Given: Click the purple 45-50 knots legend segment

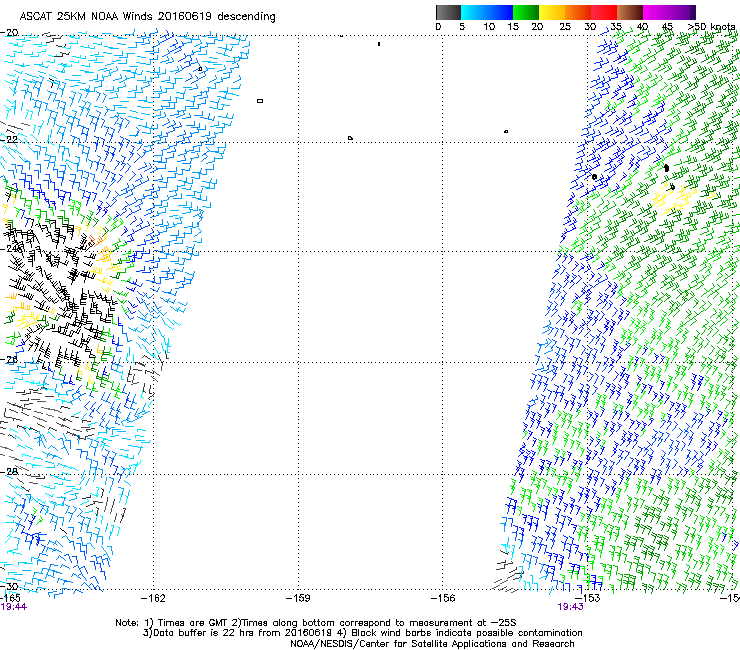Looking at the screenshot, I should pyautogui.click(x=682, y=12).
